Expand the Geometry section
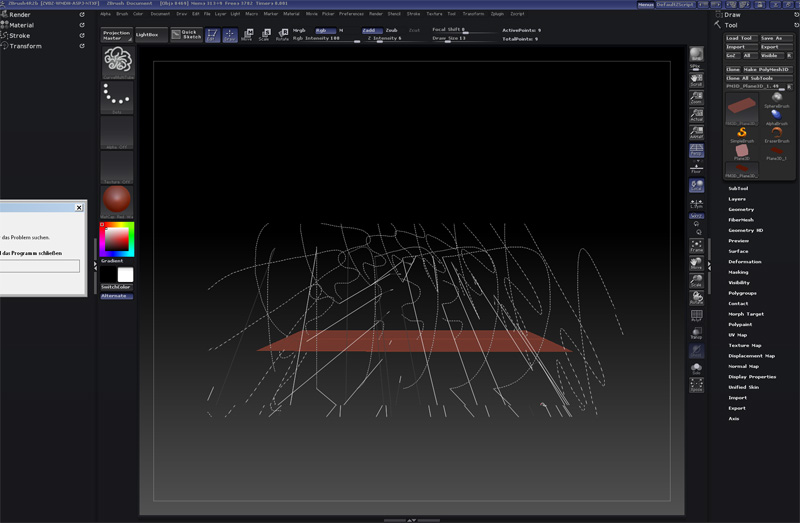800x523 pixels. (x=741, y=209)
